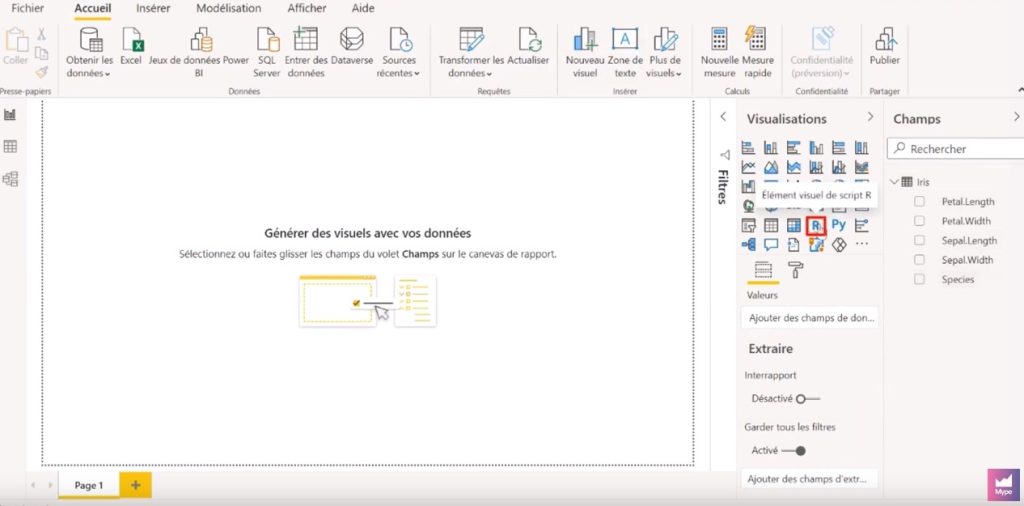The width and height of the screenshot is (1024, 506).
Task: Collapse the Champs pane chevron
Action: click(x=1016, y=116)
